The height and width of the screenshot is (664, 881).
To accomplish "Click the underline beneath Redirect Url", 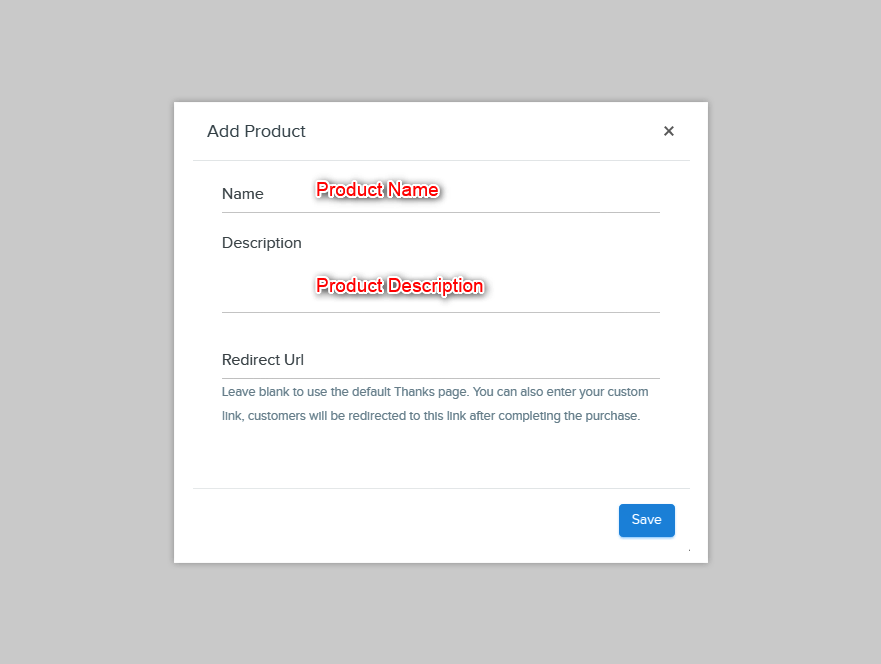I will [441, 378].
